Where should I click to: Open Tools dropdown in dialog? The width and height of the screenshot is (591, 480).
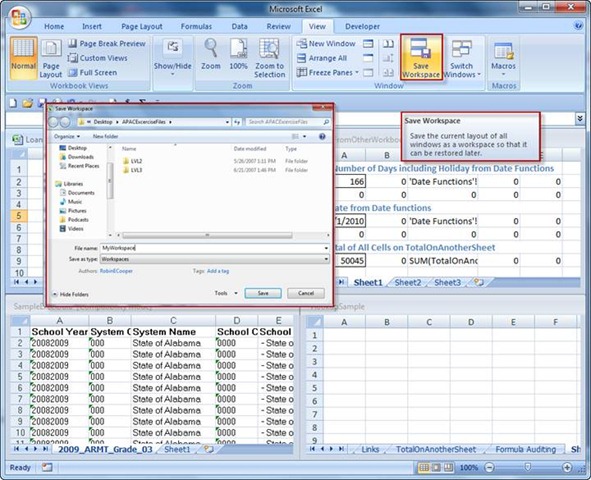click(226, 293)
